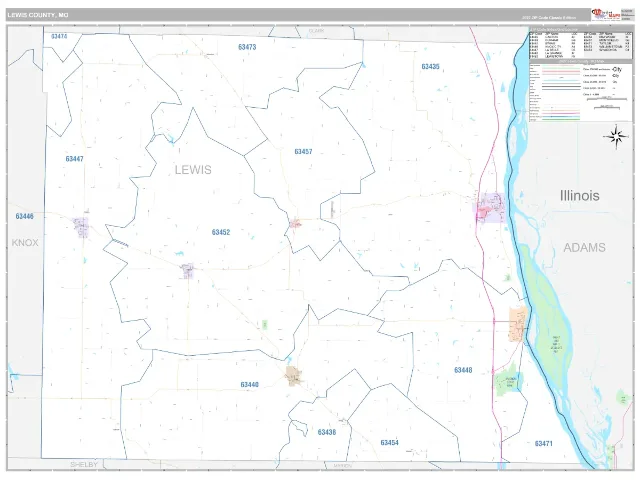Click the purple-shaded city on the river

490,208
